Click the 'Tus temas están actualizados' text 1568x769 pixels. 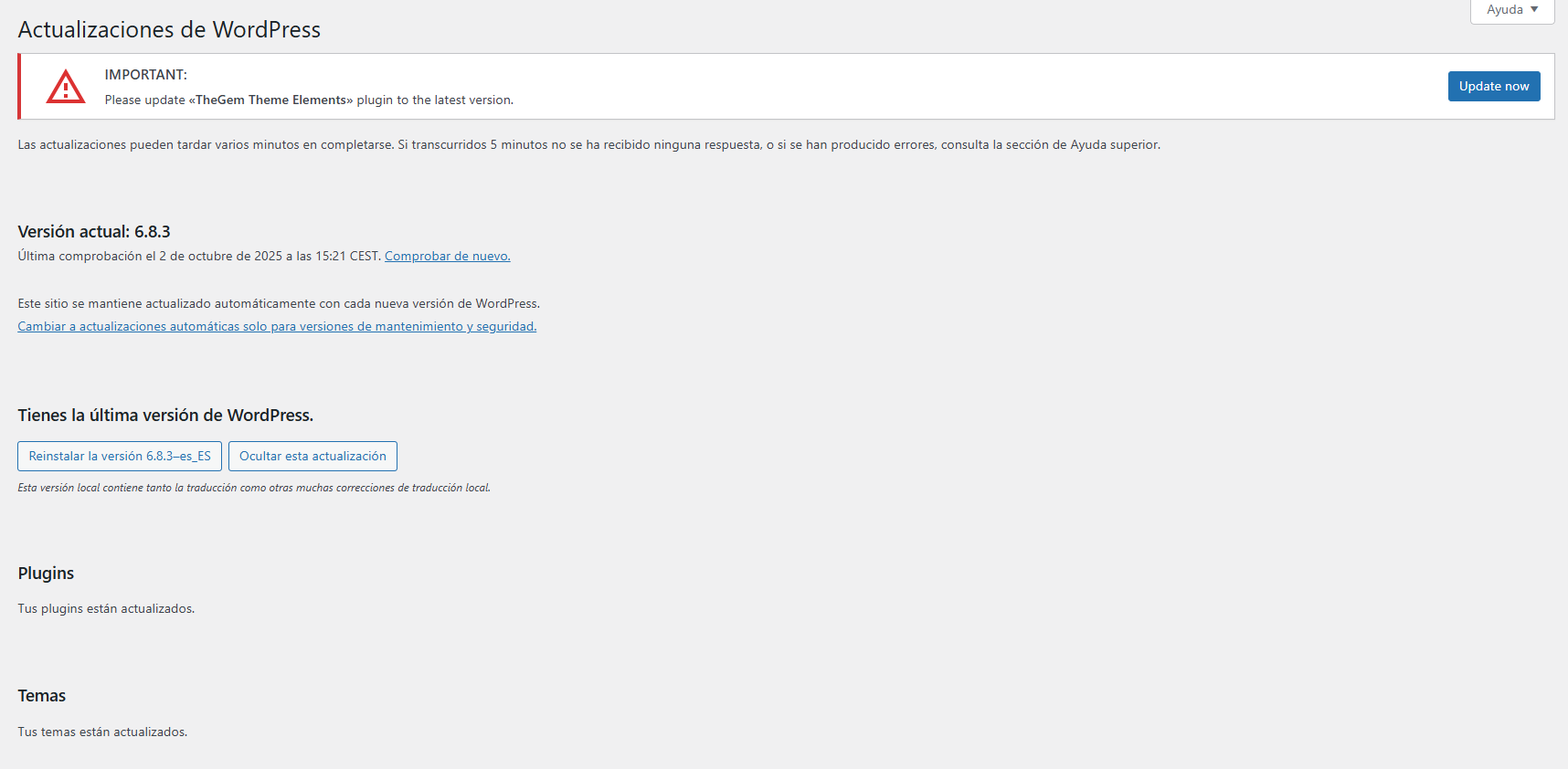[102, 732]
